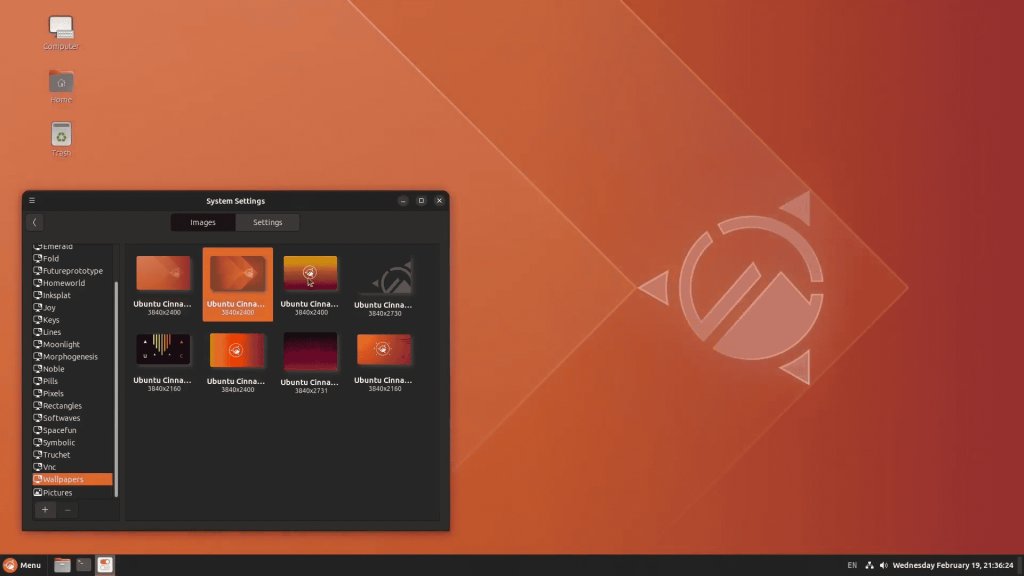1024x576 pixels.
Task: Open the Terminal launcher in the panel
Action: click(84, 565)
